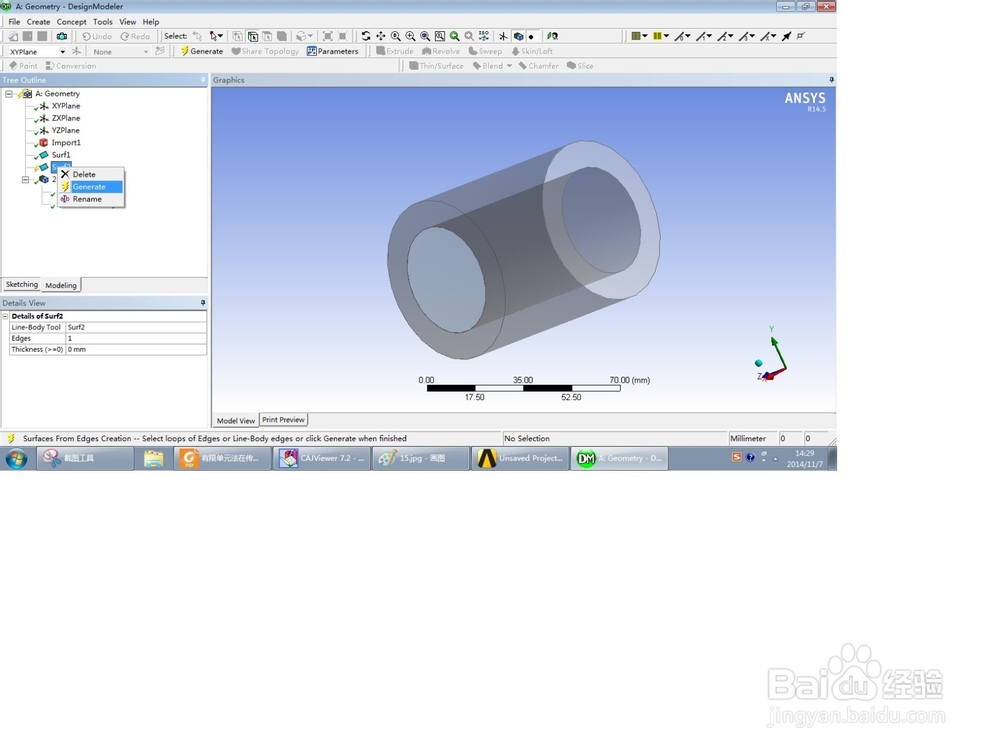Image resolution: width=1000 pixels, height=750 pixels.
Task: Click the New Plane icon beside XYPlane
Action: (x=77, y=51)
